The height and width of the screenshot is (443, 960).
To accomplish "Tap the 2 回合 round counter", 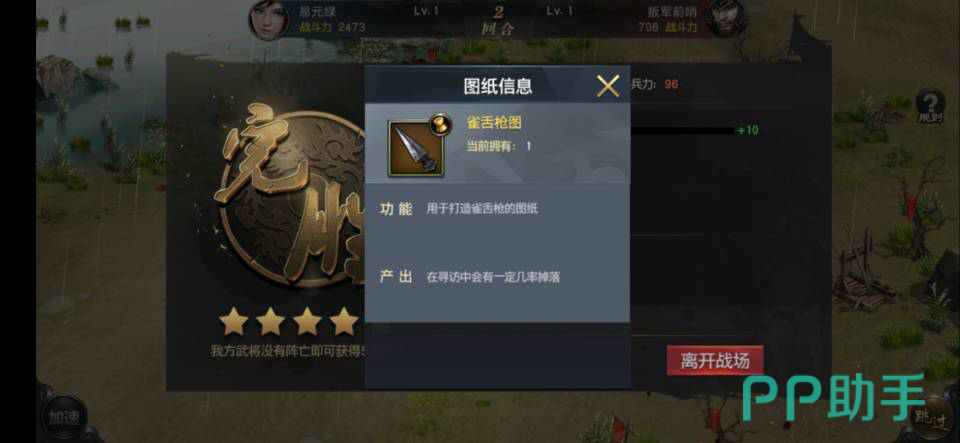I will [x=498, y=20].
